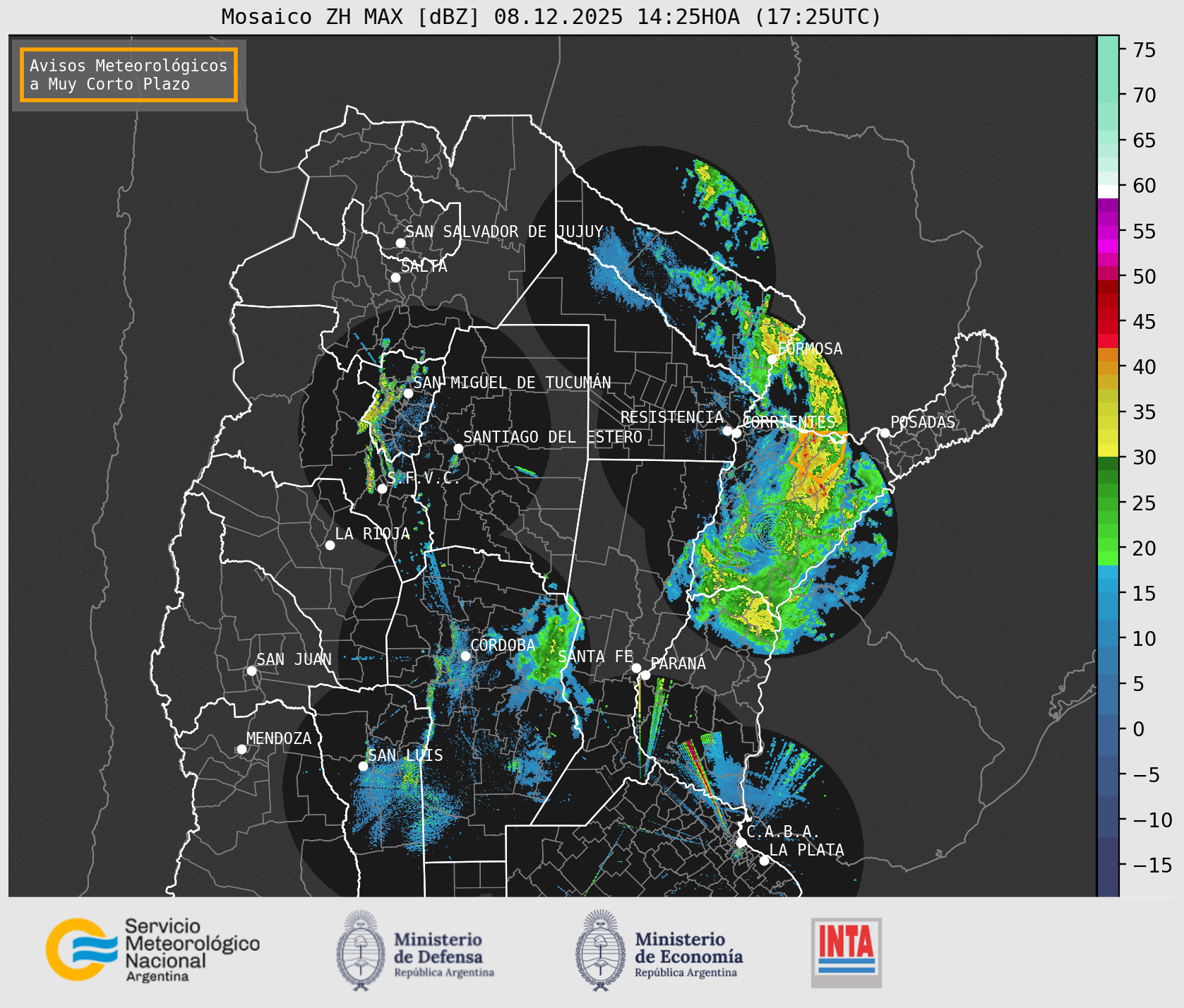1184x1008 pixels.
Task: Click the 55 dBZ magenta band on scale
Action: pyautogui.click(x=1108, y=232)
